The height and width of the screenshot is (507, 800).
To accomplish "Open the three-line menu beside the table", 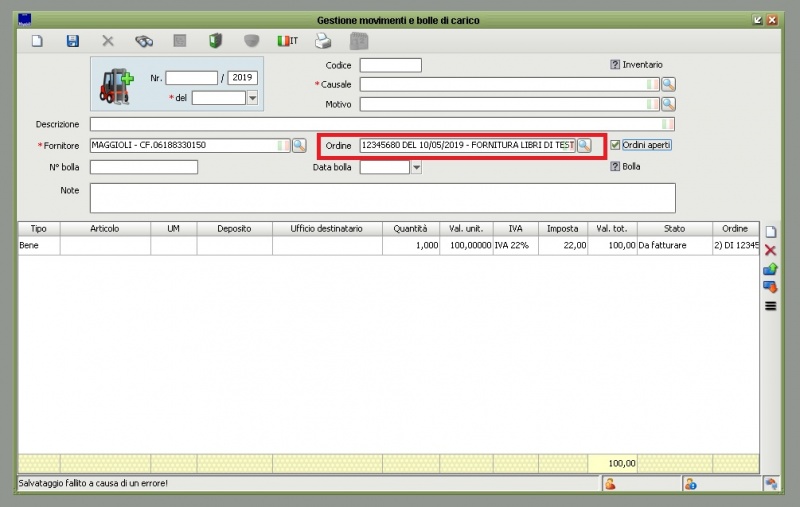I will pos(770,306).
